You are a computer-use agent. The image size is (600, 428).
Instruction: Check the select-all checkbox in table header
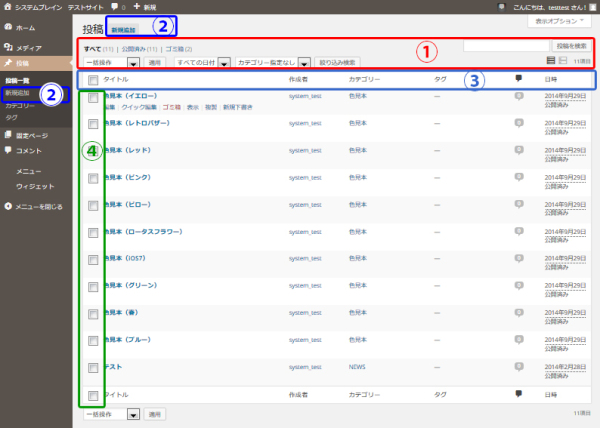93,80
